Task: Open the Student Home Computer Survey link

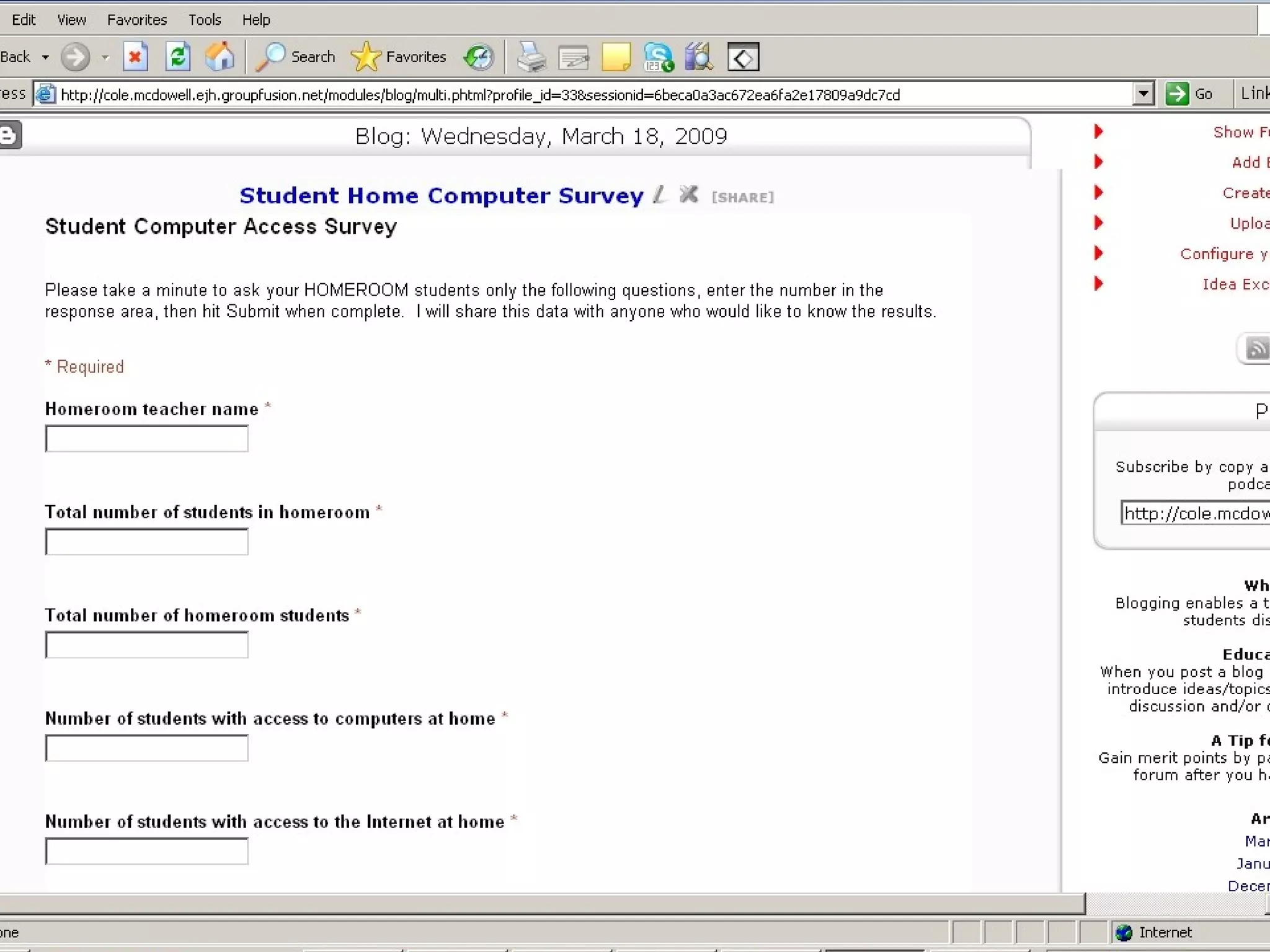Action: pyautogui.click(x=442, y=195)
